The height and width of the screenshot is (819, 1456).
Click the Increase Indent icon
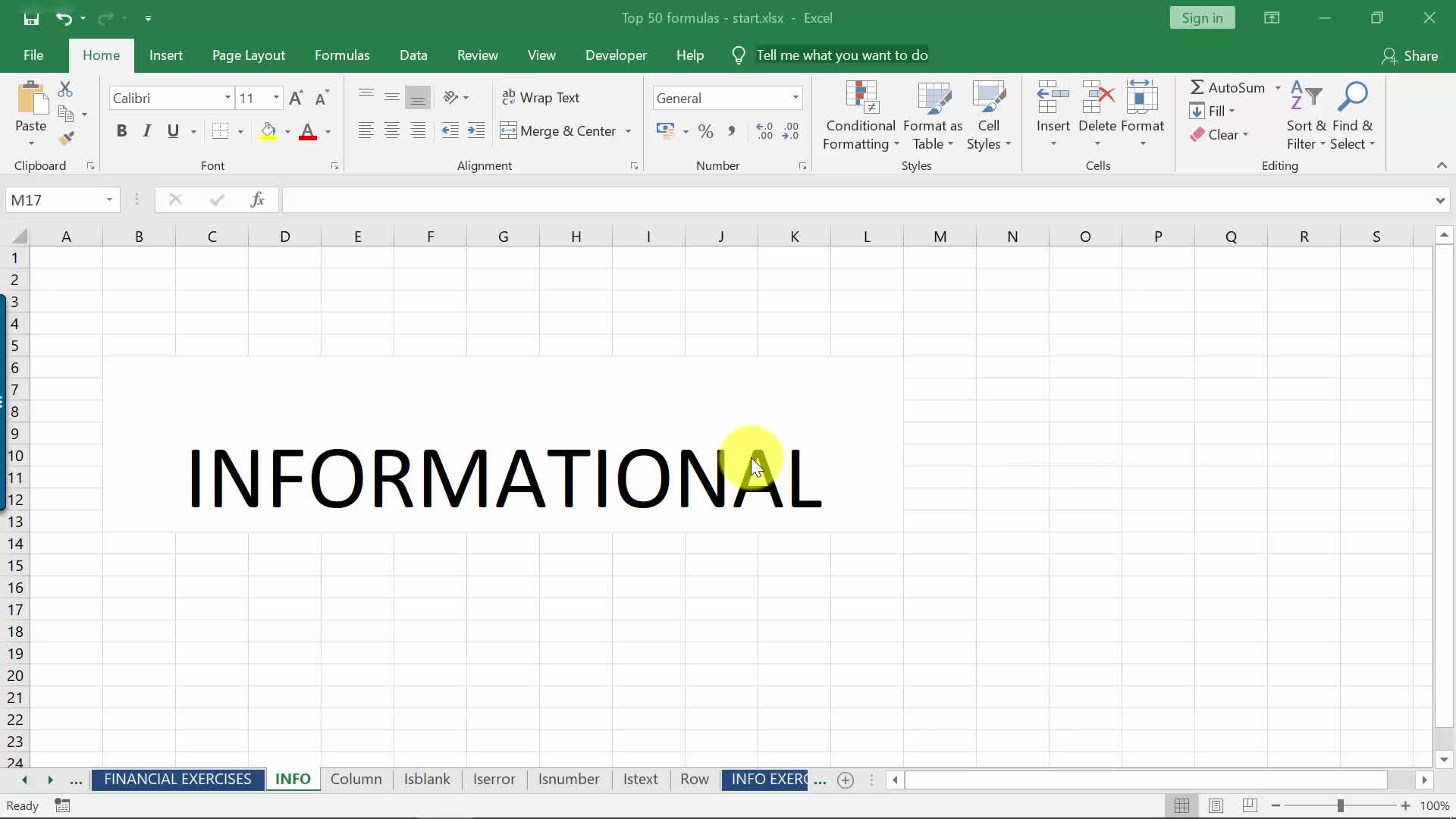[476, 131]
